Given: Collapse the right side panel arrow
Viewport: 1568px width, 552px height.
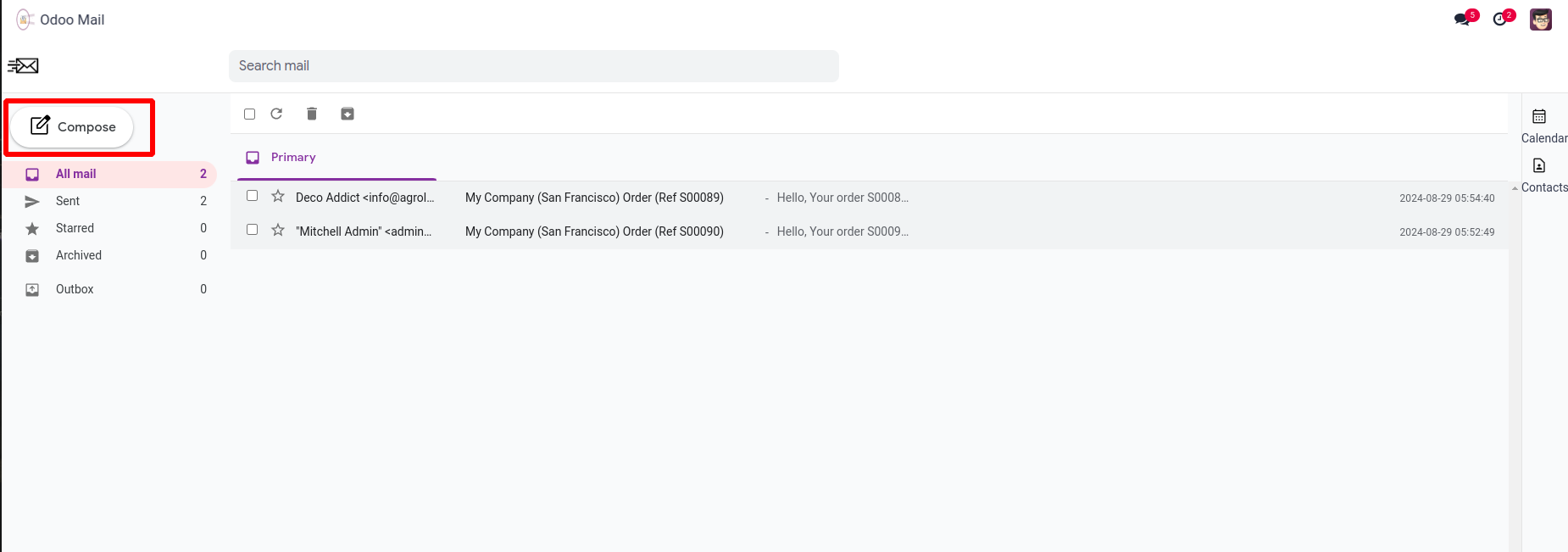Looking at the screenshot, I should [x=1515, y=188].
